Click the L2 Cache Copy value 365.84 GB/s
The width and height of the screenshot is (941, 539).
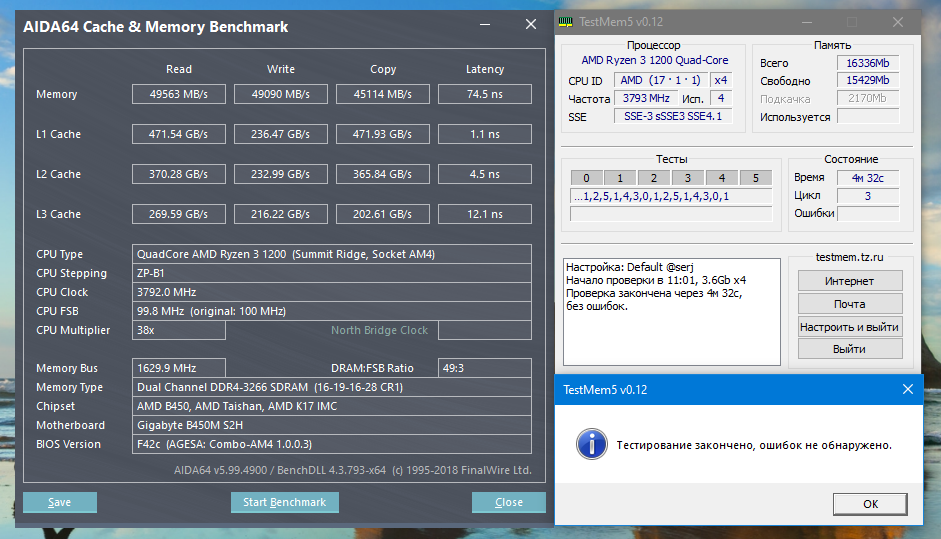click(383, 174)
